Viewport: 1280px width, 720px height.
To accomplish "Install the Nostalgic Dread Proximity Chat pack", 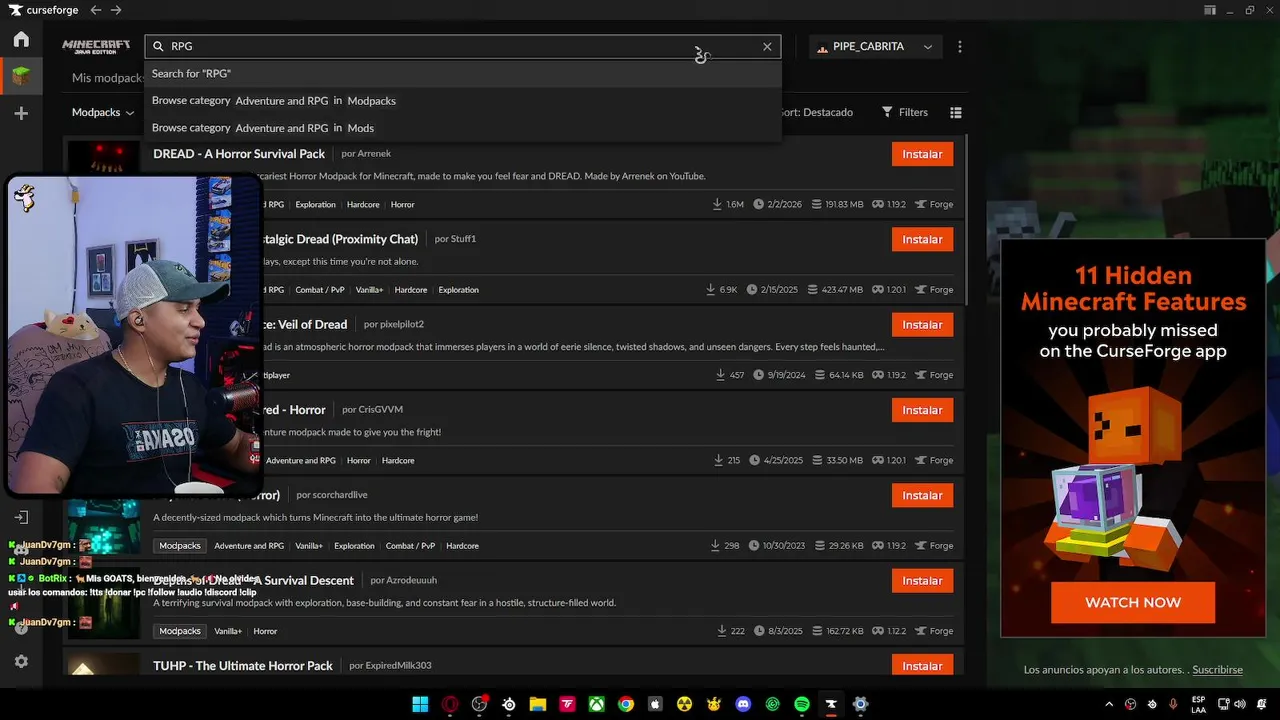I will click(922, 239).
